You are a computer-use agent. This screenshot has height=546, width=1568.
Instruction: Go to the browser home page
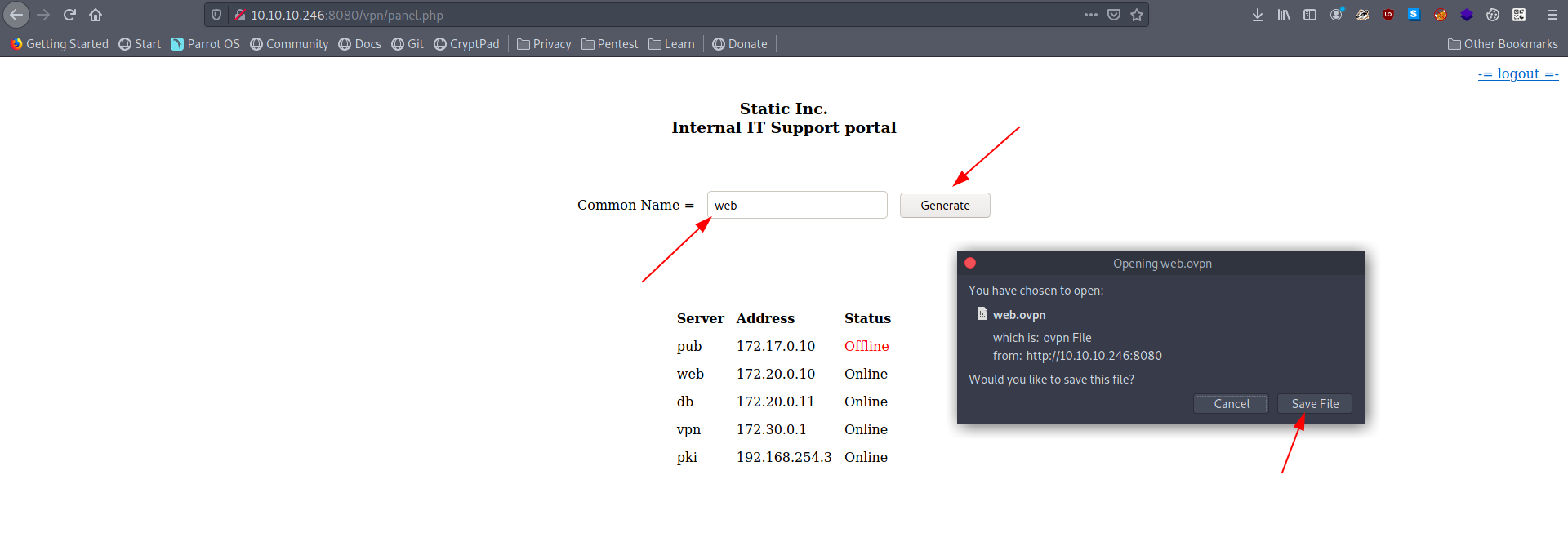(x=96, y=15)
